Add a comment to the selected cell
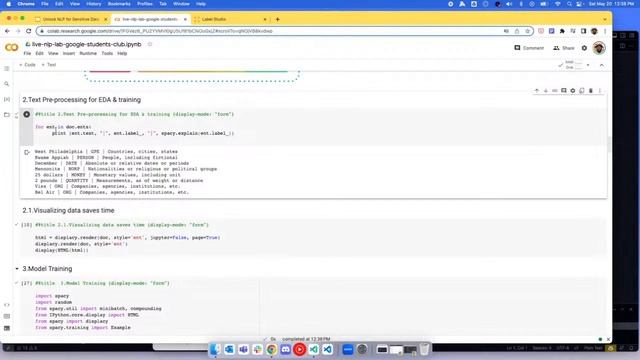The width and height of the screenshot is (640, 360). click(x=564, y=91)
